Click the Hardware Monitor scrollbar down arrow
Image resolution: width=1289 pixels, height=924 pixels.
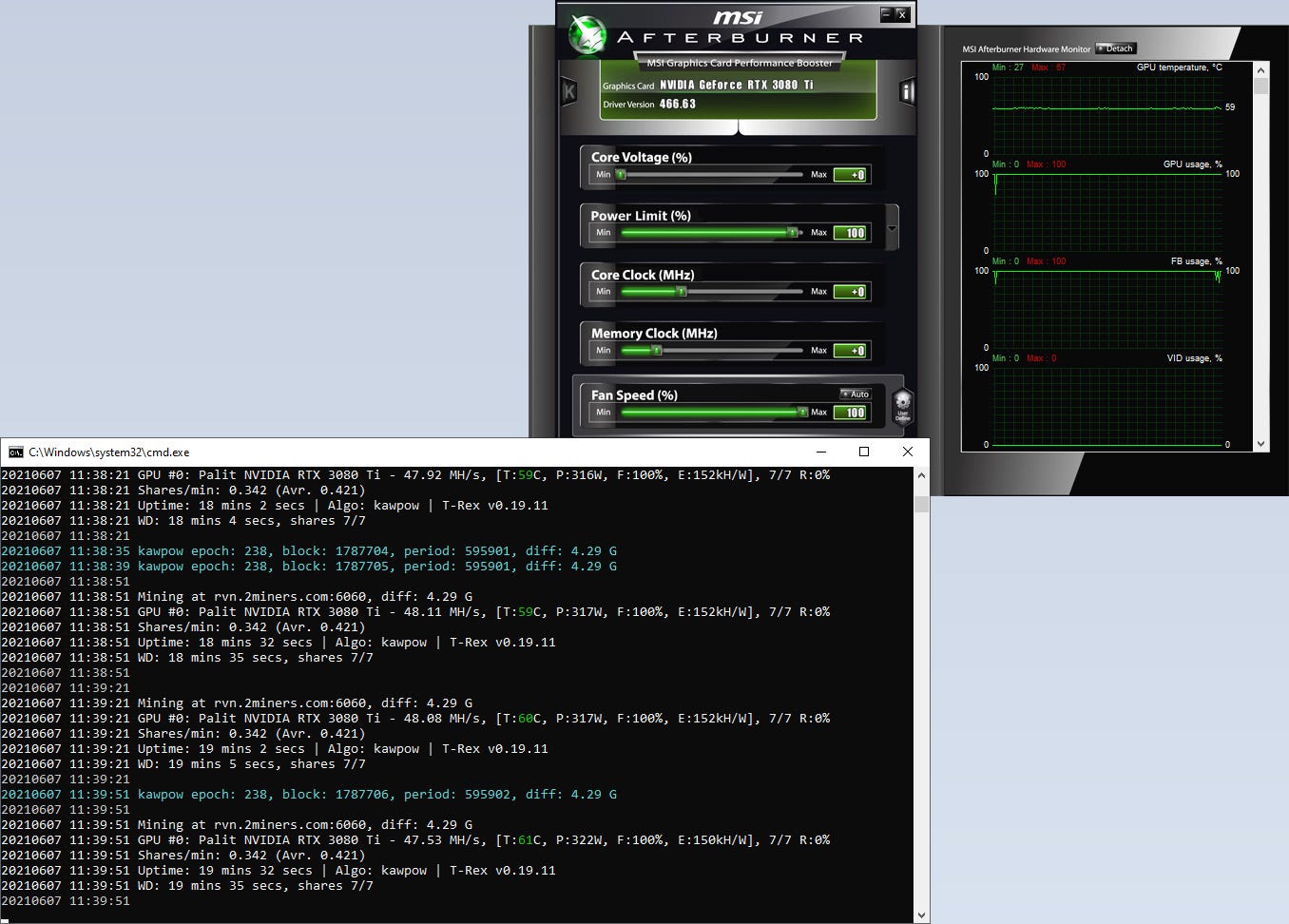[1261, 443]
